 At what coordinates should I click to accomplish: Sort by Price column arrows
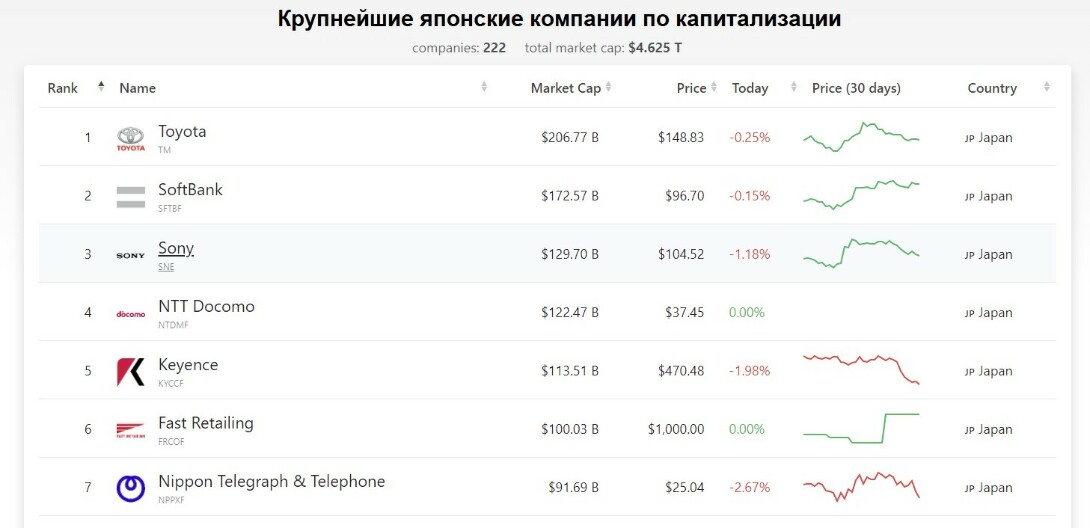[x=713, y=87]
